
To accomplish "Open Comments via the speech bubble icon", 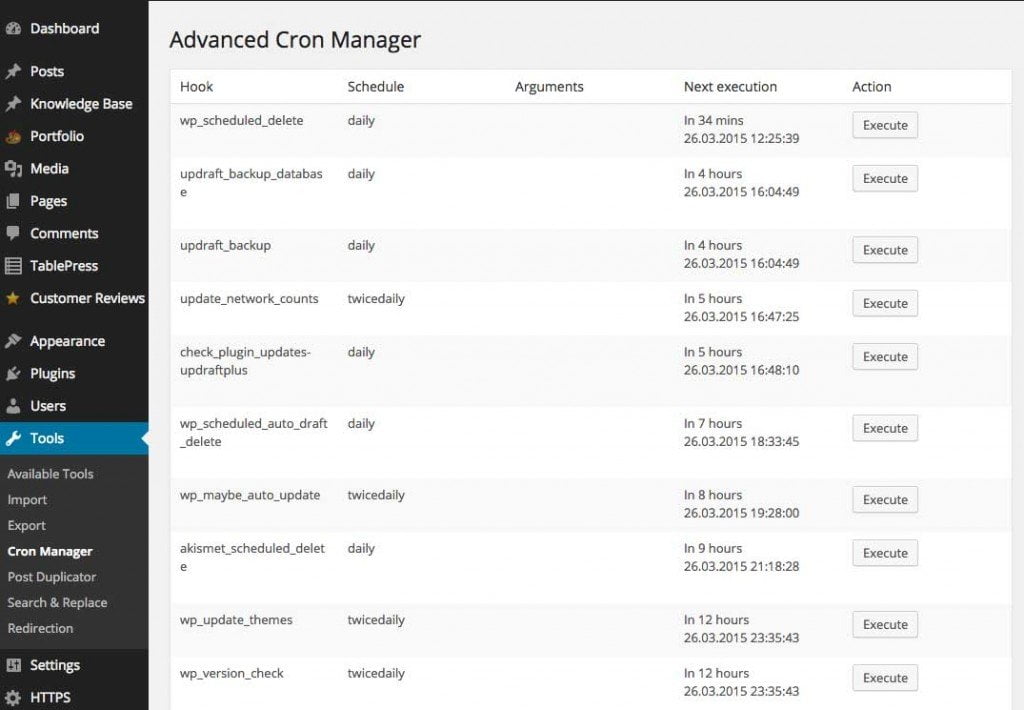I will [14, 233].
